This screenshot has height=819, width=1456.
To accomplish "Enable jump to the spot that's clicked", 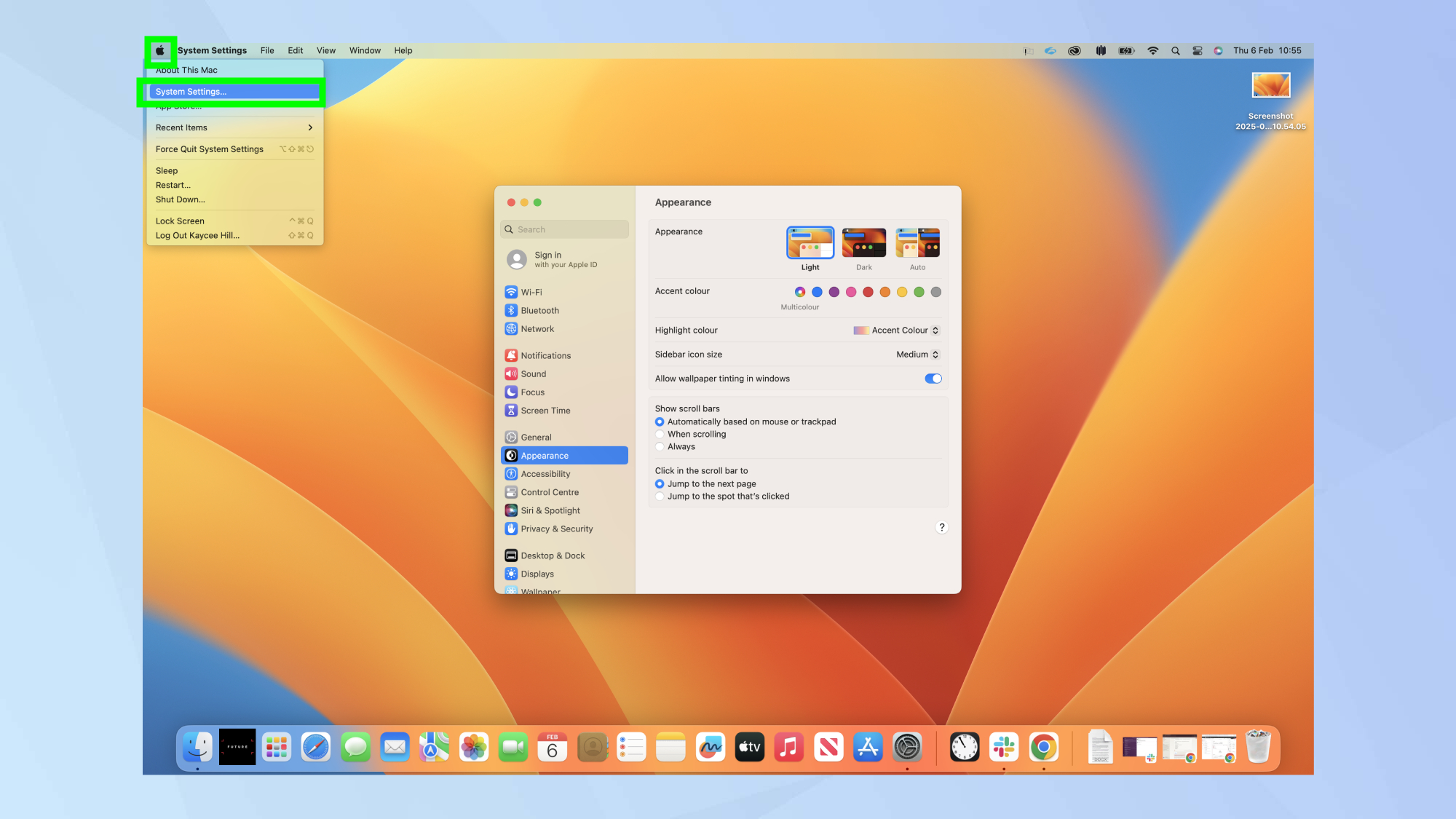I will [660, 496].
